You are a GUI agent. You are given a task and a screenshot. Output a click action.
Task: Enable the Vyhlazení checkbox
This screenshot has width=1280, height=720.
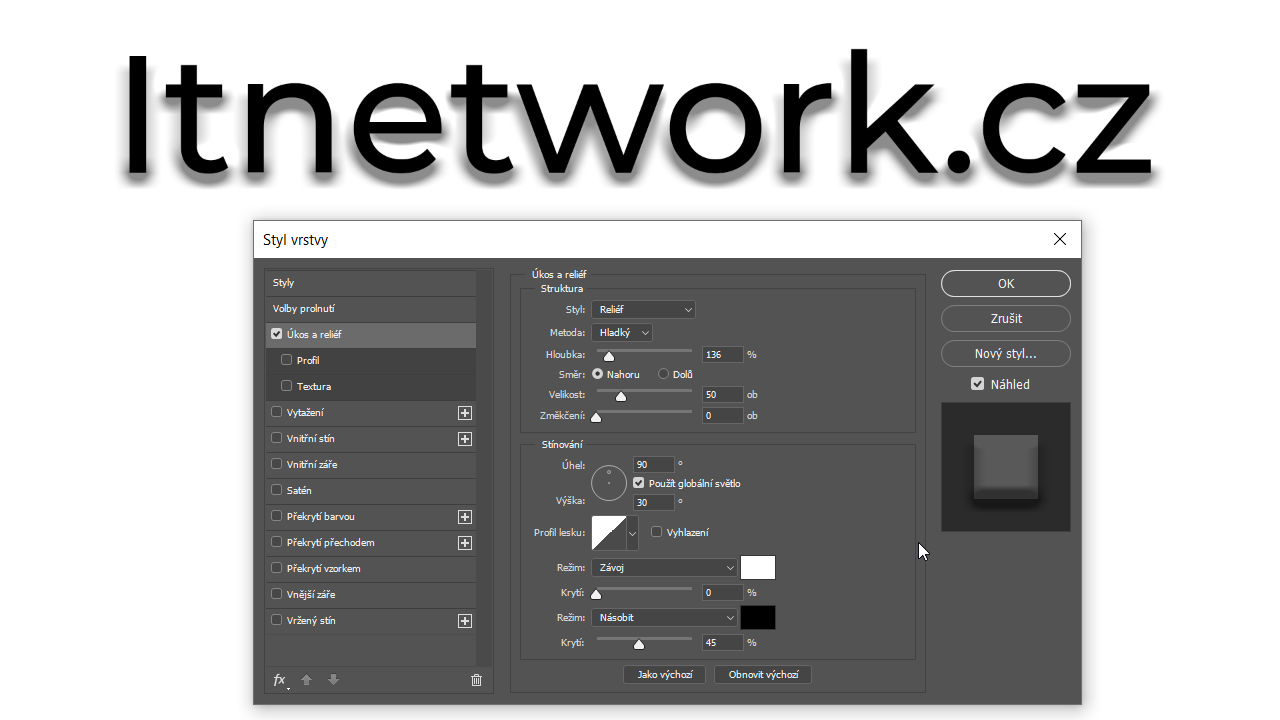point(657,532)
